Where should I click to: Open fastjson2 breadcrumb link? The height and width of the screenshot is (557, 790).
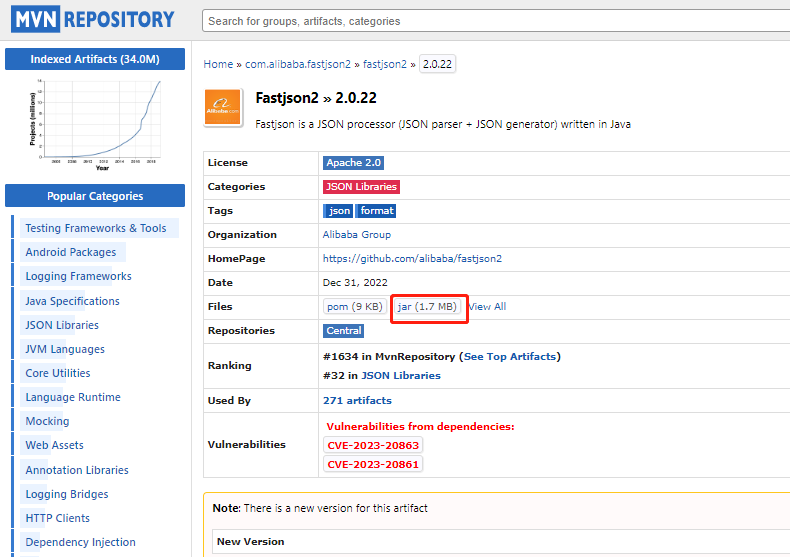click(384, 64)
